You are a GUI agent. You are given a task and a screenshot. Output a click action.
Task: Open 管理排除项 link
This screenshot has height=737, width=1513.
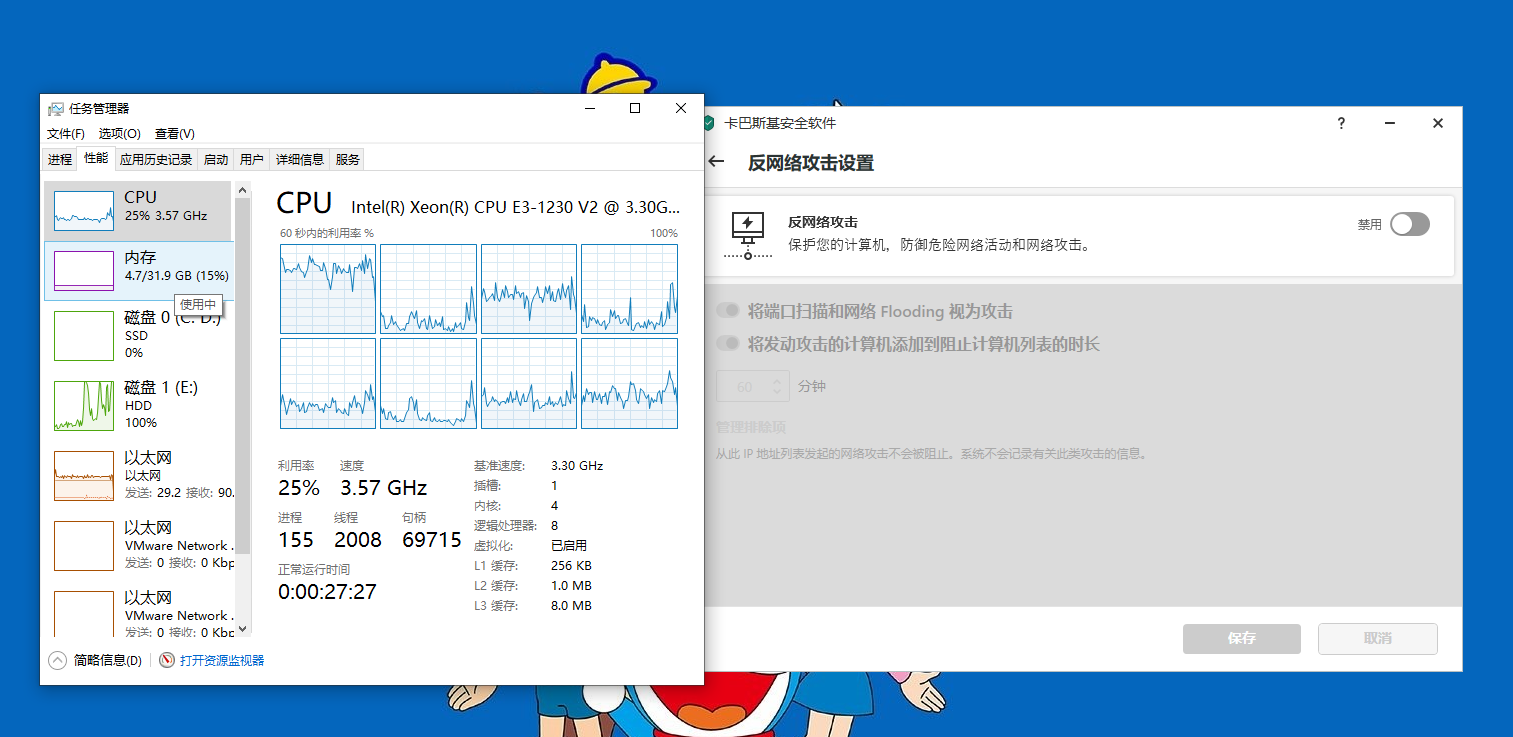[x=750, y=427]
